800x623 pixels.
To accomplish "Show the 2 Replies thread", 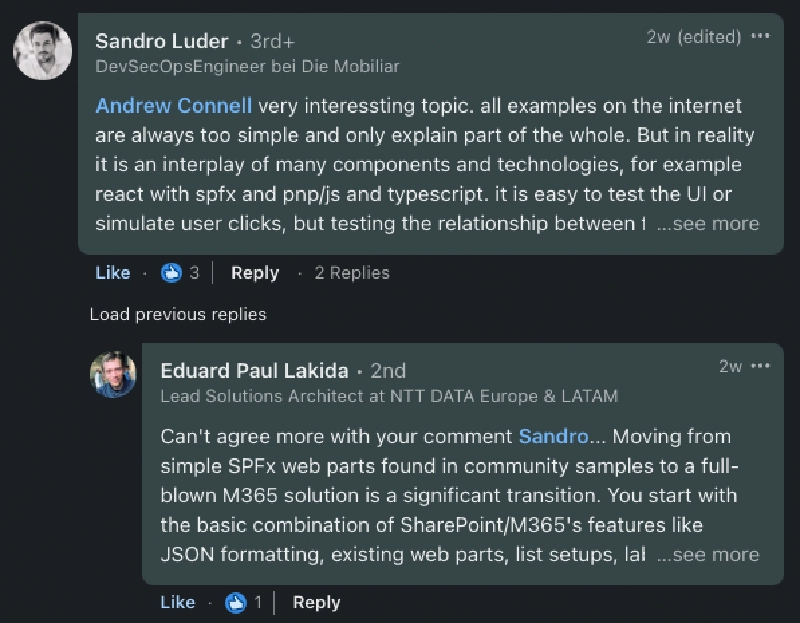I will (352, 273).
